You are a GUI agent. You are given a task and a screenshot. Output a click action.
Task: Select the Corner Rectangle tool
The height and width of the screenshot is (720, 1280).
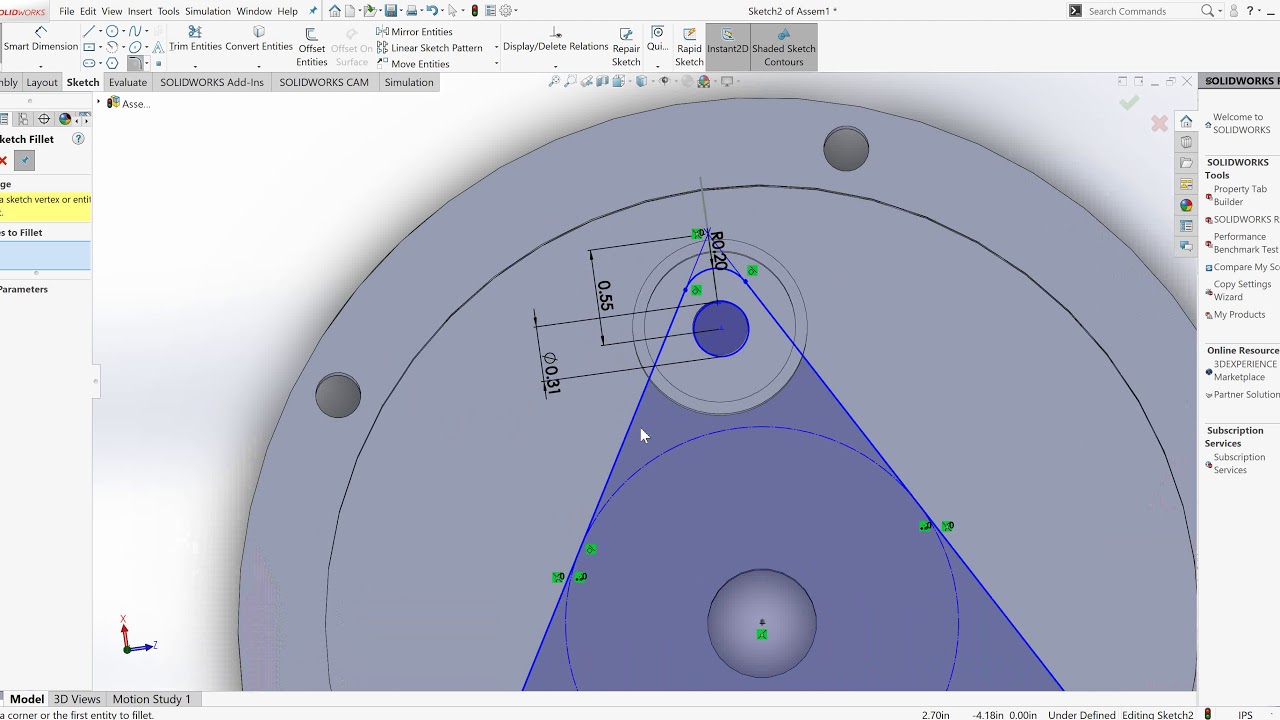pyautogui.click(x=89, y=47)
